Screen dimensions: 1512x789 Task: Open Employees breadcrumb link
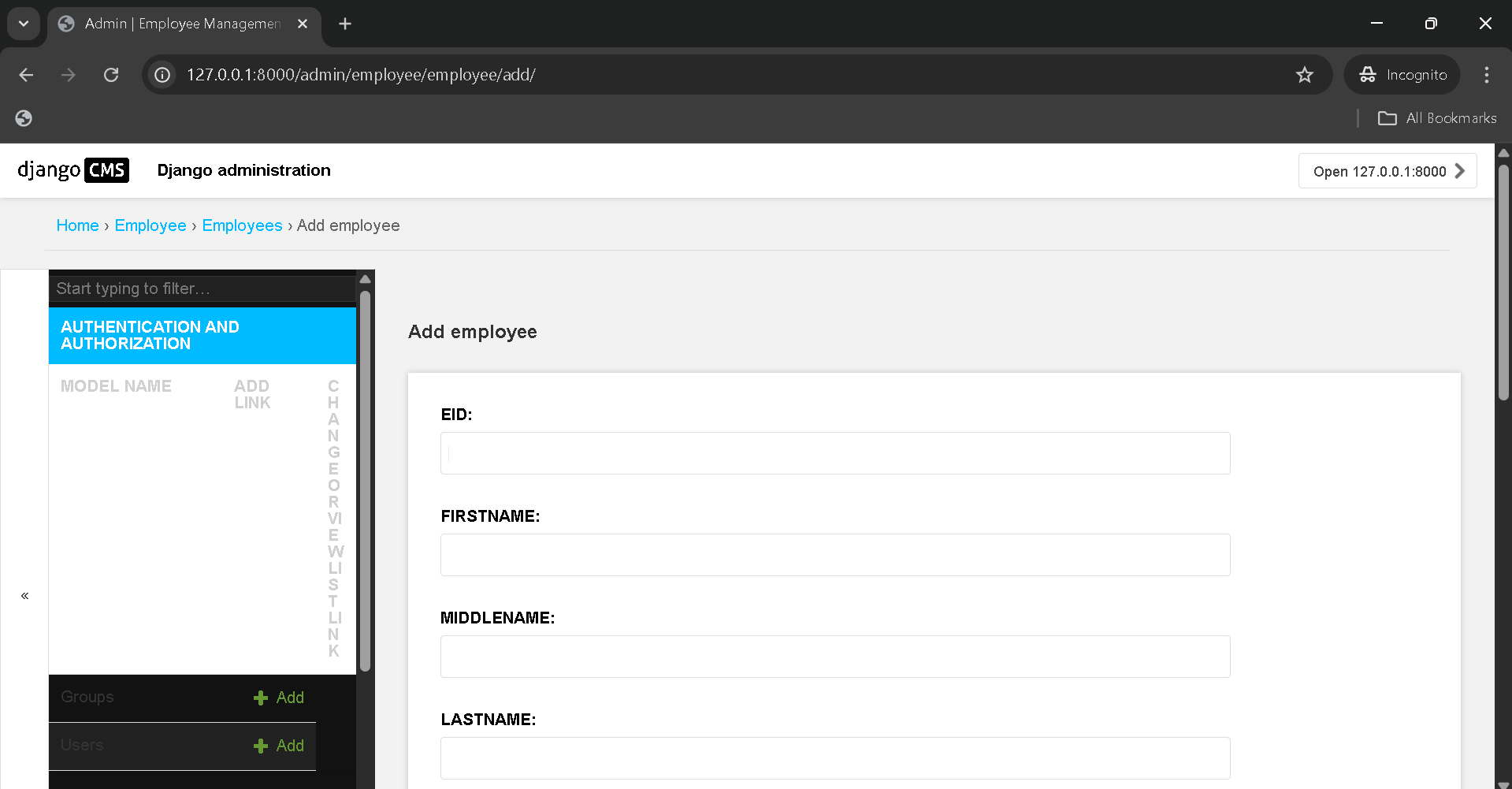click(x=242, y=225)
